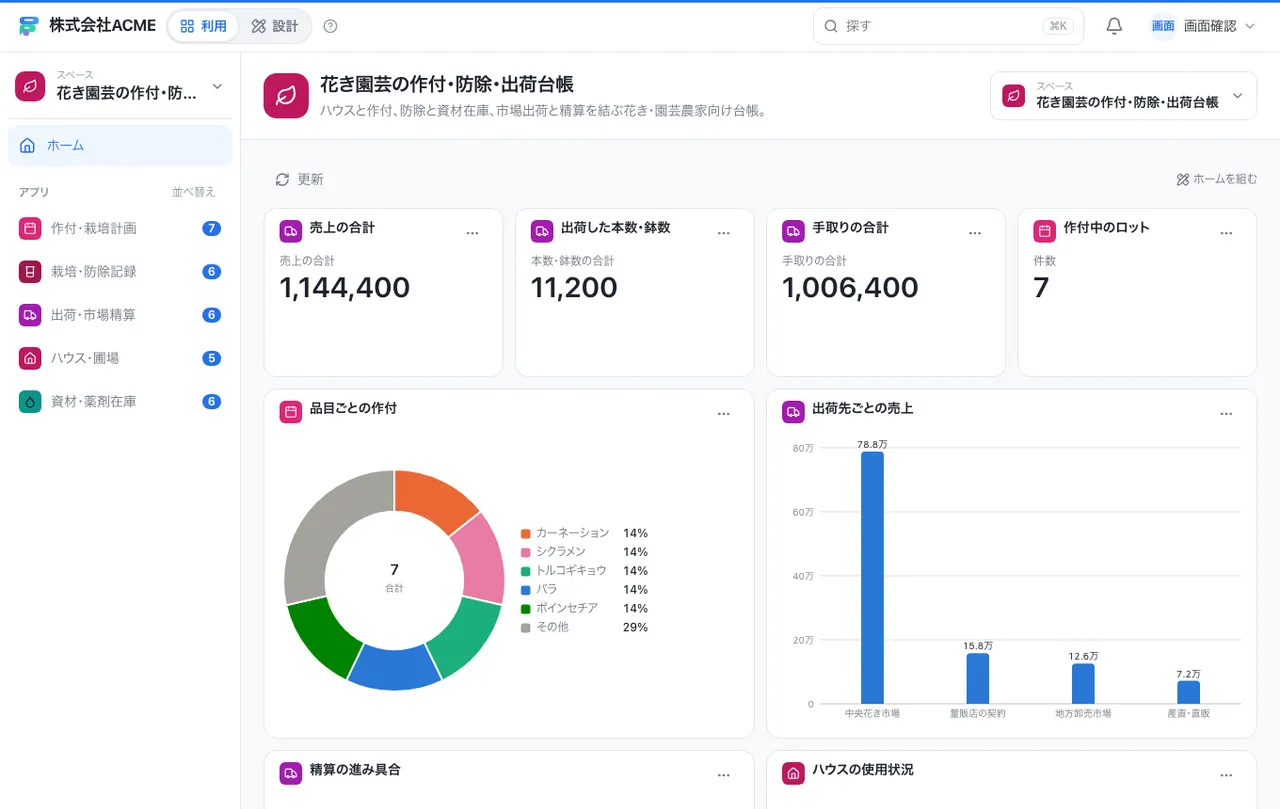This screenshot has width=1280, height=809.
Task: Click the pink シクラメン legend swatch
Action: 525,552
